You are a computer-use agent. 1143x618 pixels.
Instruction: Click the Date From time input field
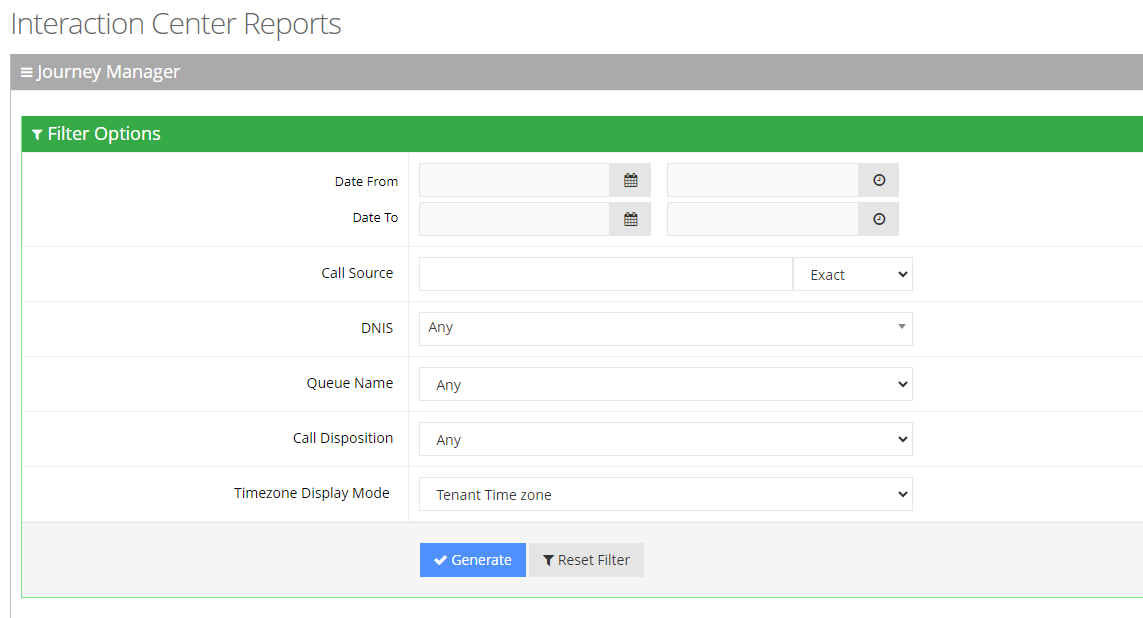click(762, 181)
